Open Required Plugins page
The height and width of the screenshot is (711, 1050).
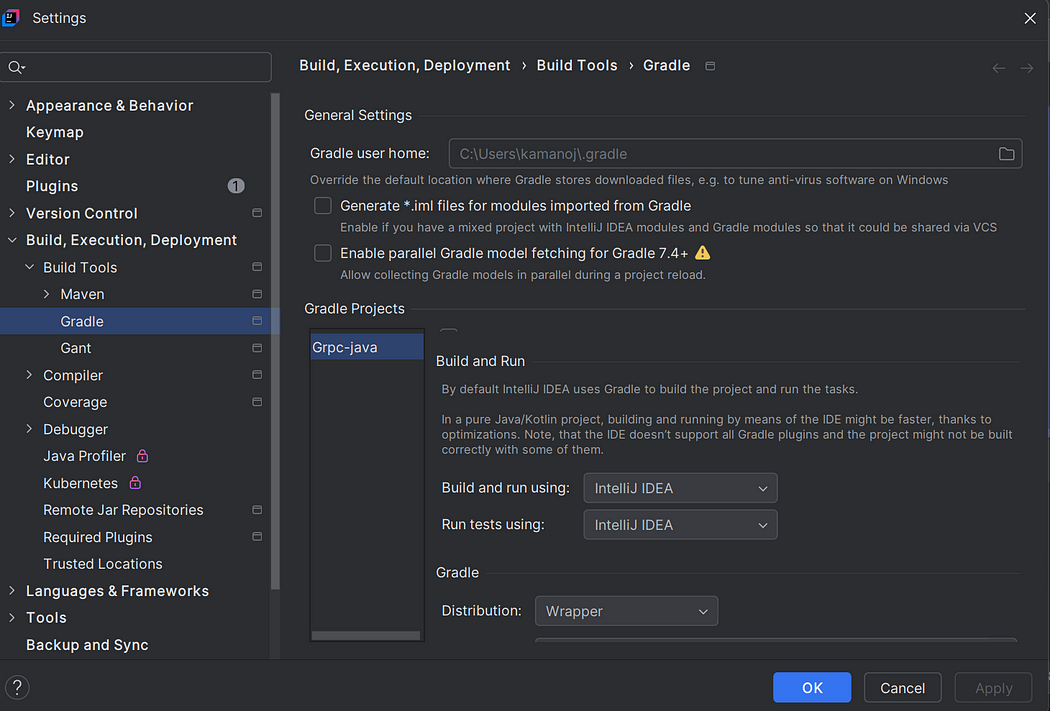point(98,538)
